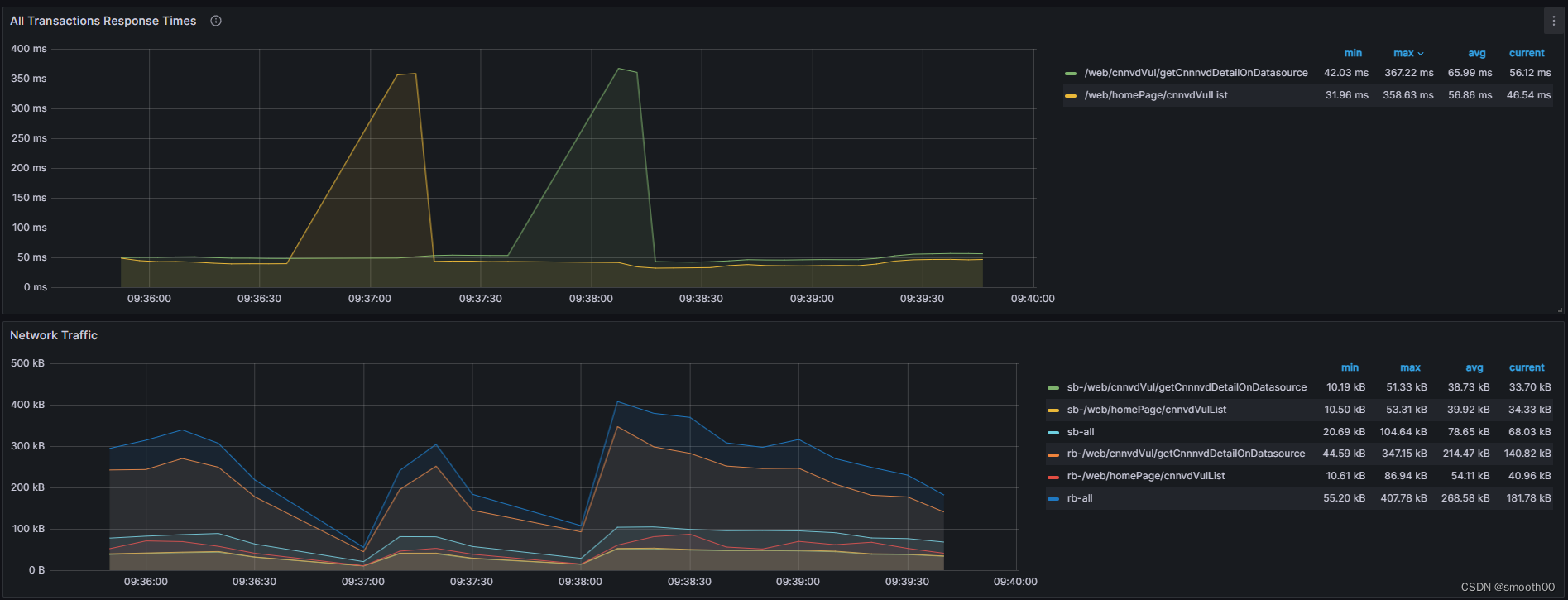This screenshot has width=1568, height=600.
Task: Open the panel's three-dot menu
Action: point(1553,21)
